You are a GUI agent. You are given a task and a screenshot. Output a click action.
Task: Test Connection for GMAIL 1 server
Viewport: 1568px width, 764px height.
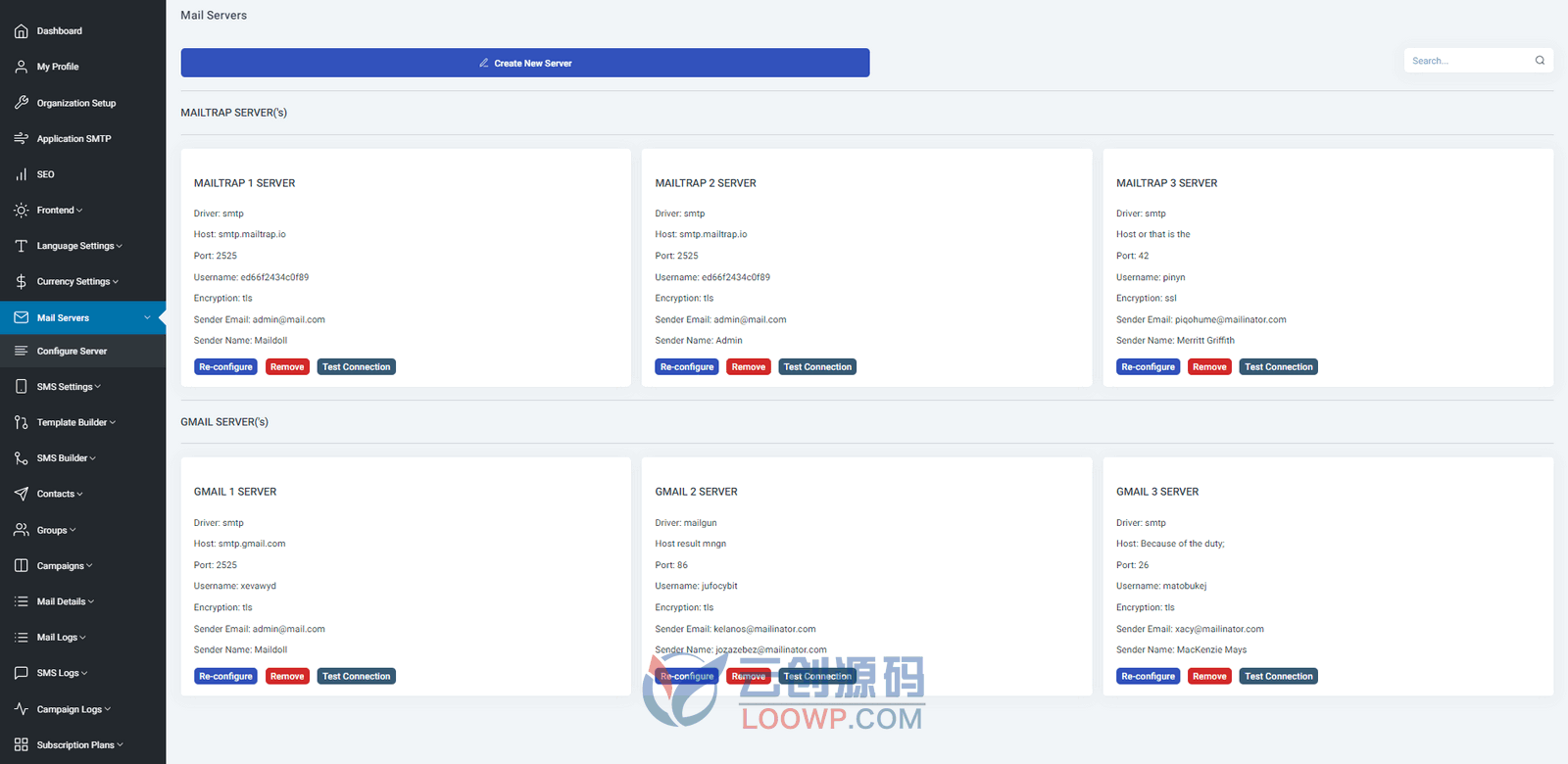click(357, 677)
